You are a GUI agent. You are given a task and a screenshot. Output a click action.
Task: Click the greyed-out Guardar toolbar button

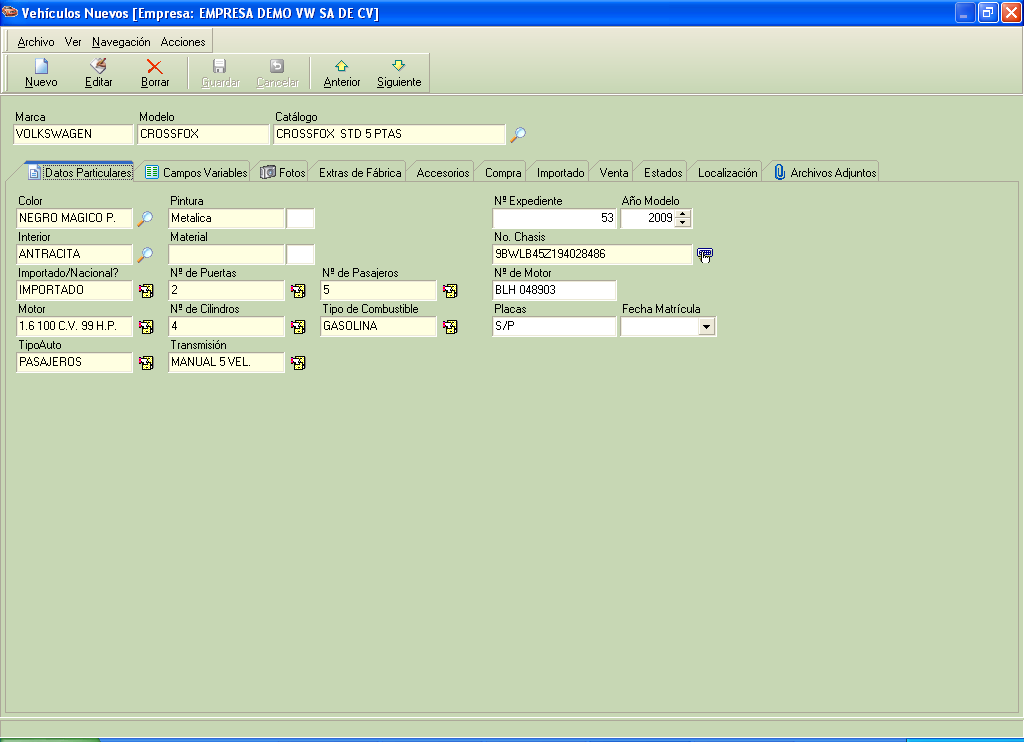[220, 73]
